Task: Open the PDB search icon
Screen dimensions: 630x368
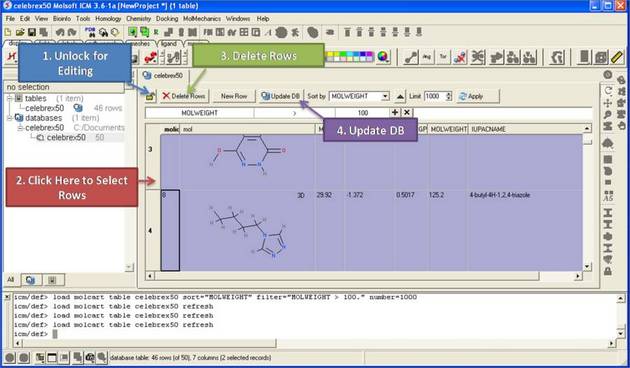Action: click(x=90, y=32)
